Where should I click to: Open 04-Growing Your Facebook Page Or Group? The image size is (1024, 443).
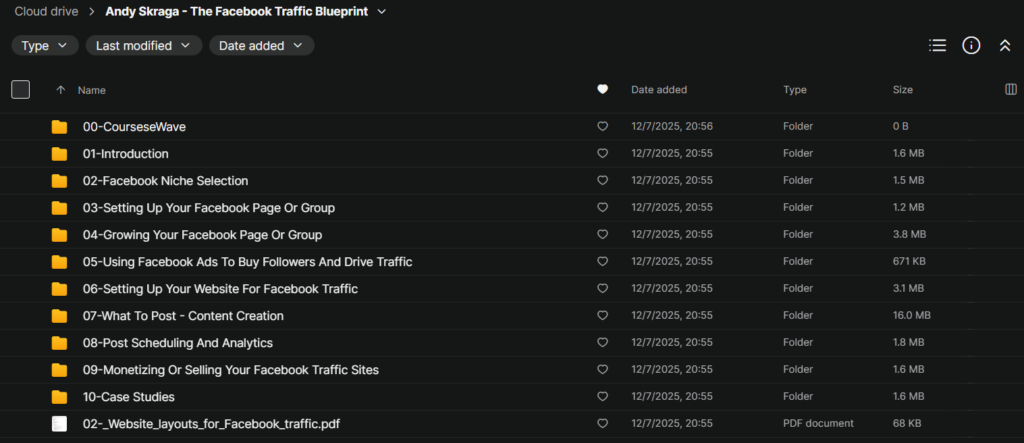point(202,235)
